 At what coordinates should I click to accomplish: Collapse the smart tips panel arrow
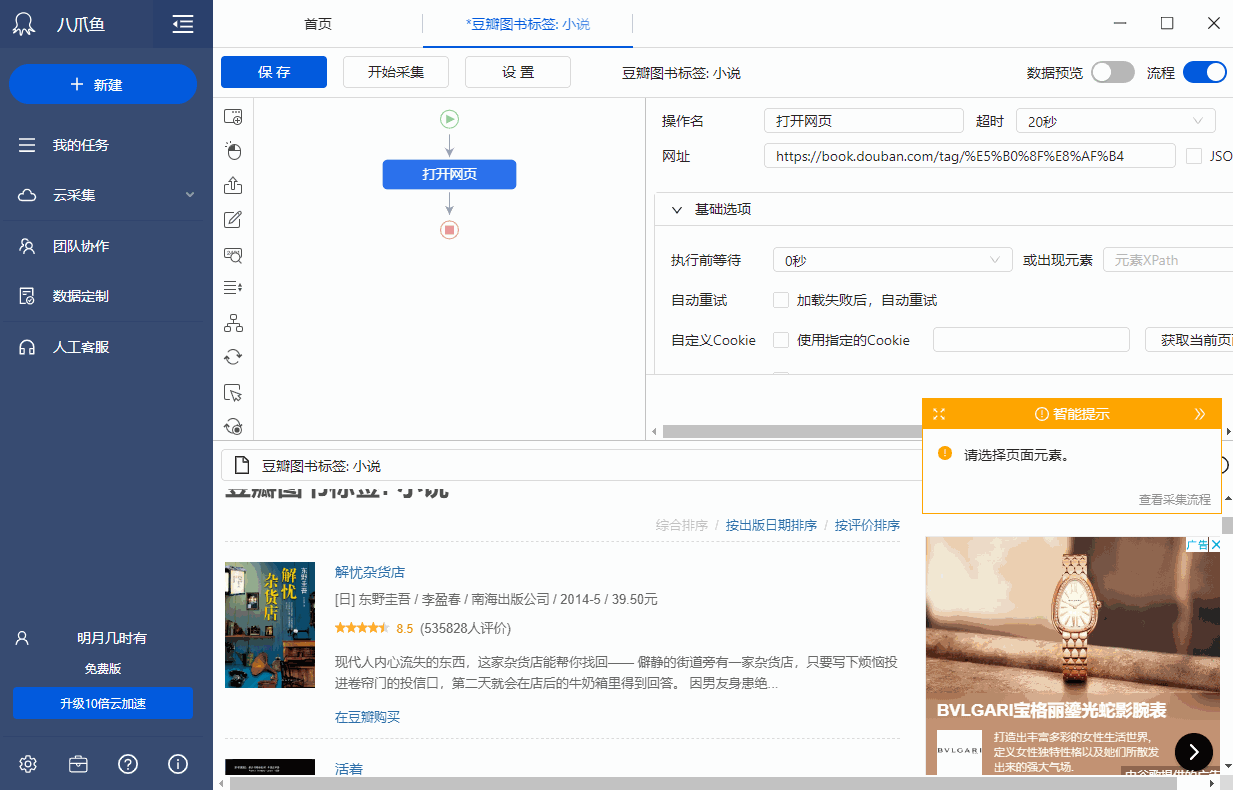click(1200, 414)
